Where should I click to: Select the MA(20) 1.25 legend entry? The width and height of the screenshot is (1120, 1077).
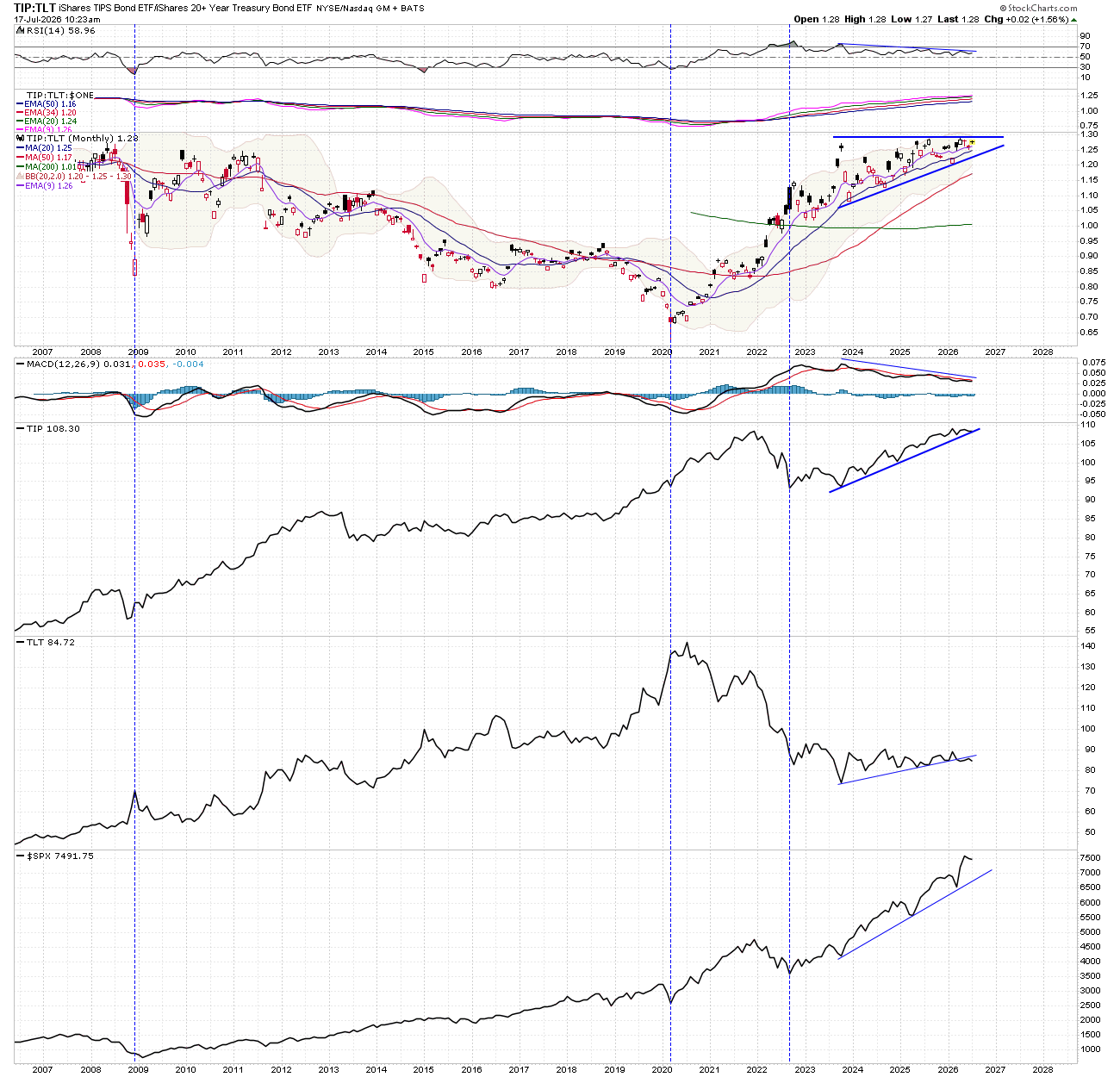click(49, 148)
